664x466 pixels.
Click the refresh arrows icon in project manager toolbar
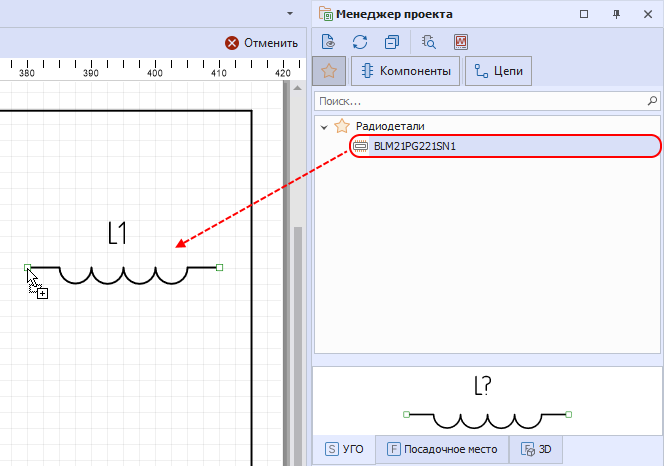pos(360,42)
